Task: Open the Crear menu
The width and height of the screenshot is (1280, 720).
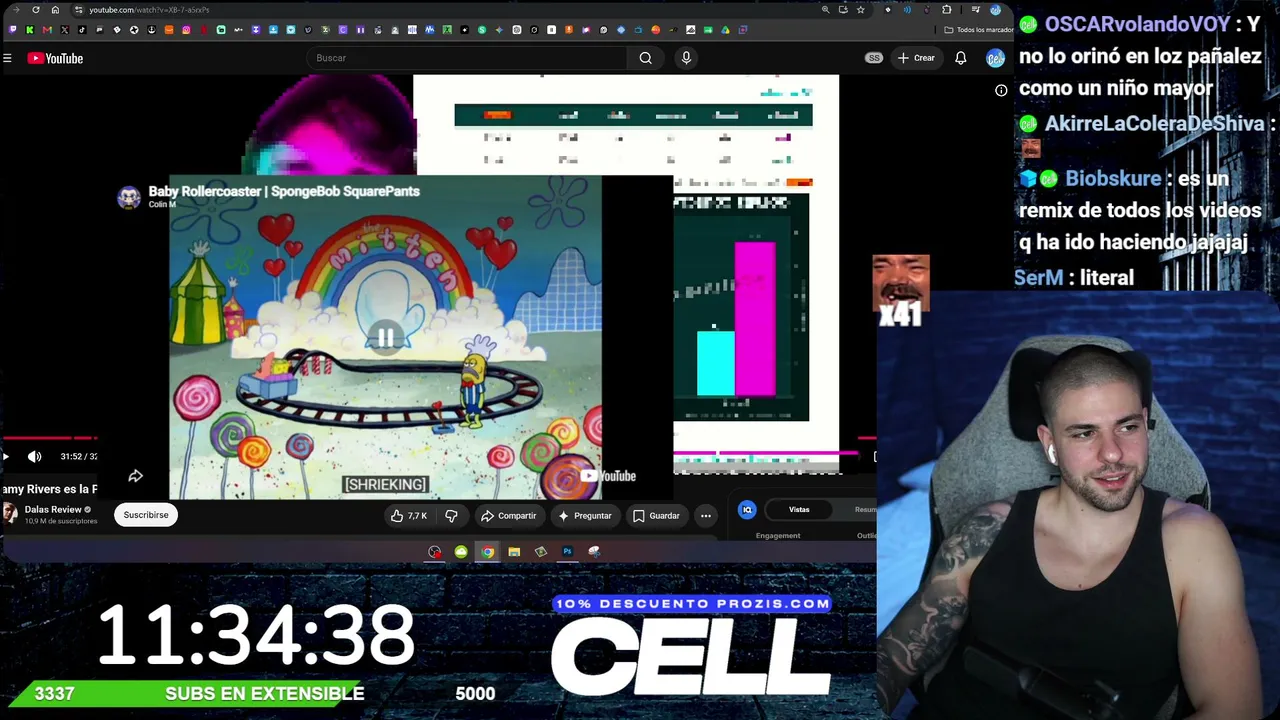Action: [916, 58]
